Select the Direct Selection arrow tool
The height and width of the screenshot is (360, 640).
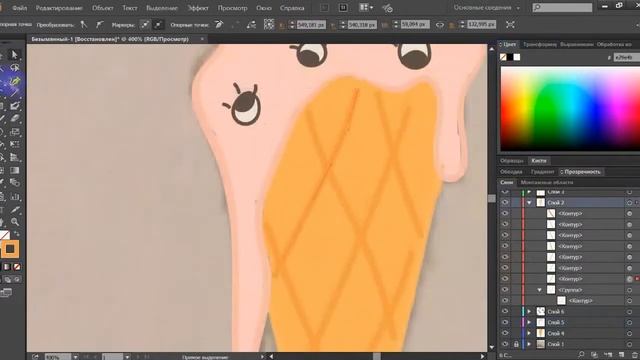pos(14,55)
